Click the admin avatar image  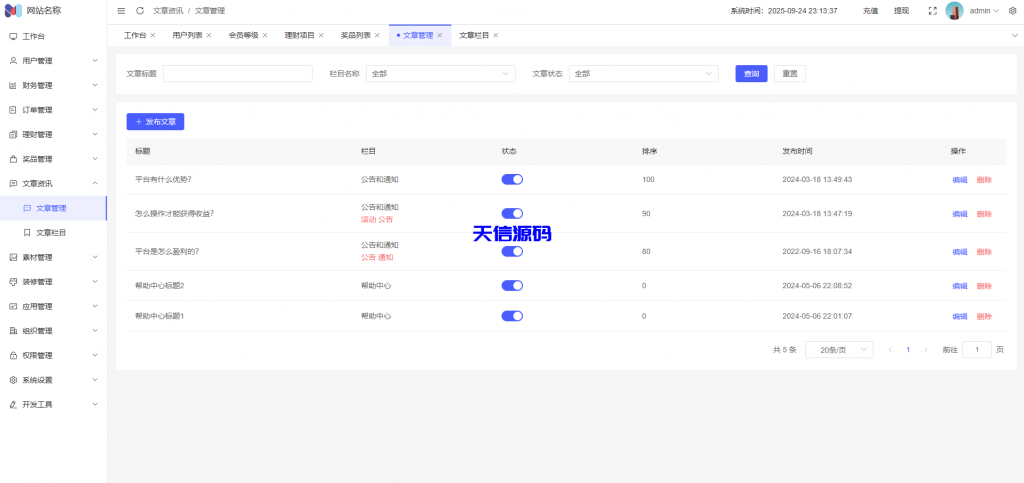tap(954, 10)
